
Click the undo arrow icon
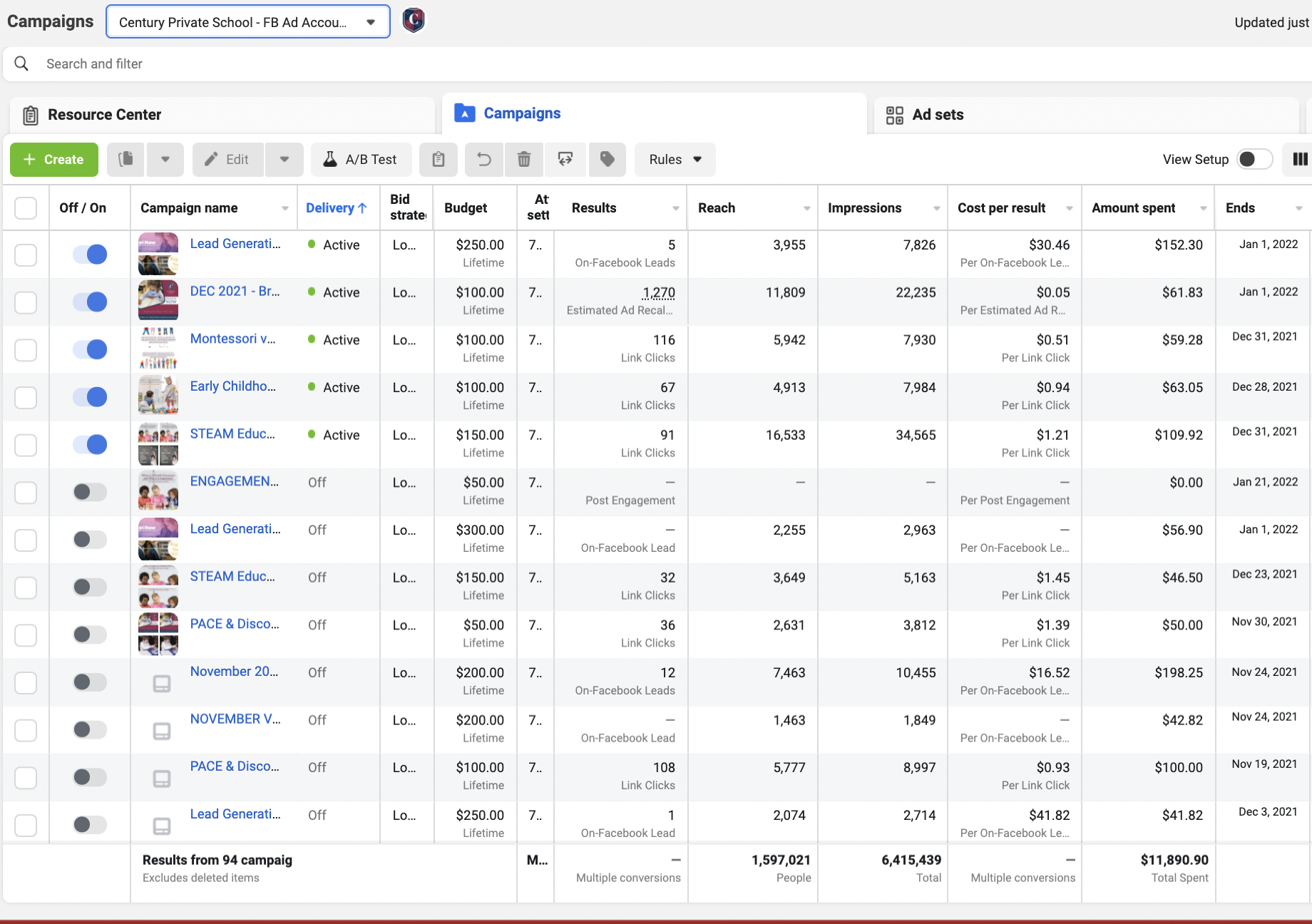point(484,159)
